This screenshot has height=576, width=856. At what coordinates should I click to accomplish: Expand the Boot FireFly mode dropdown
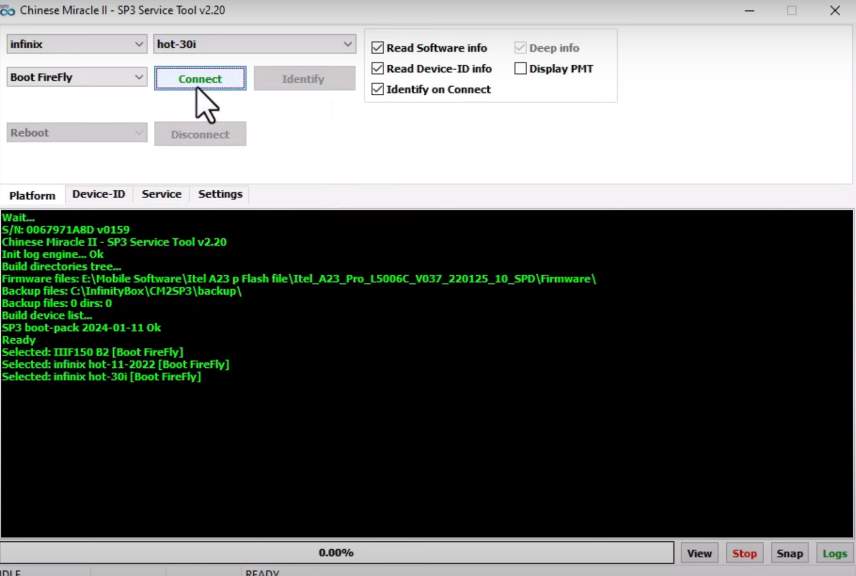[x=77, y=77]
